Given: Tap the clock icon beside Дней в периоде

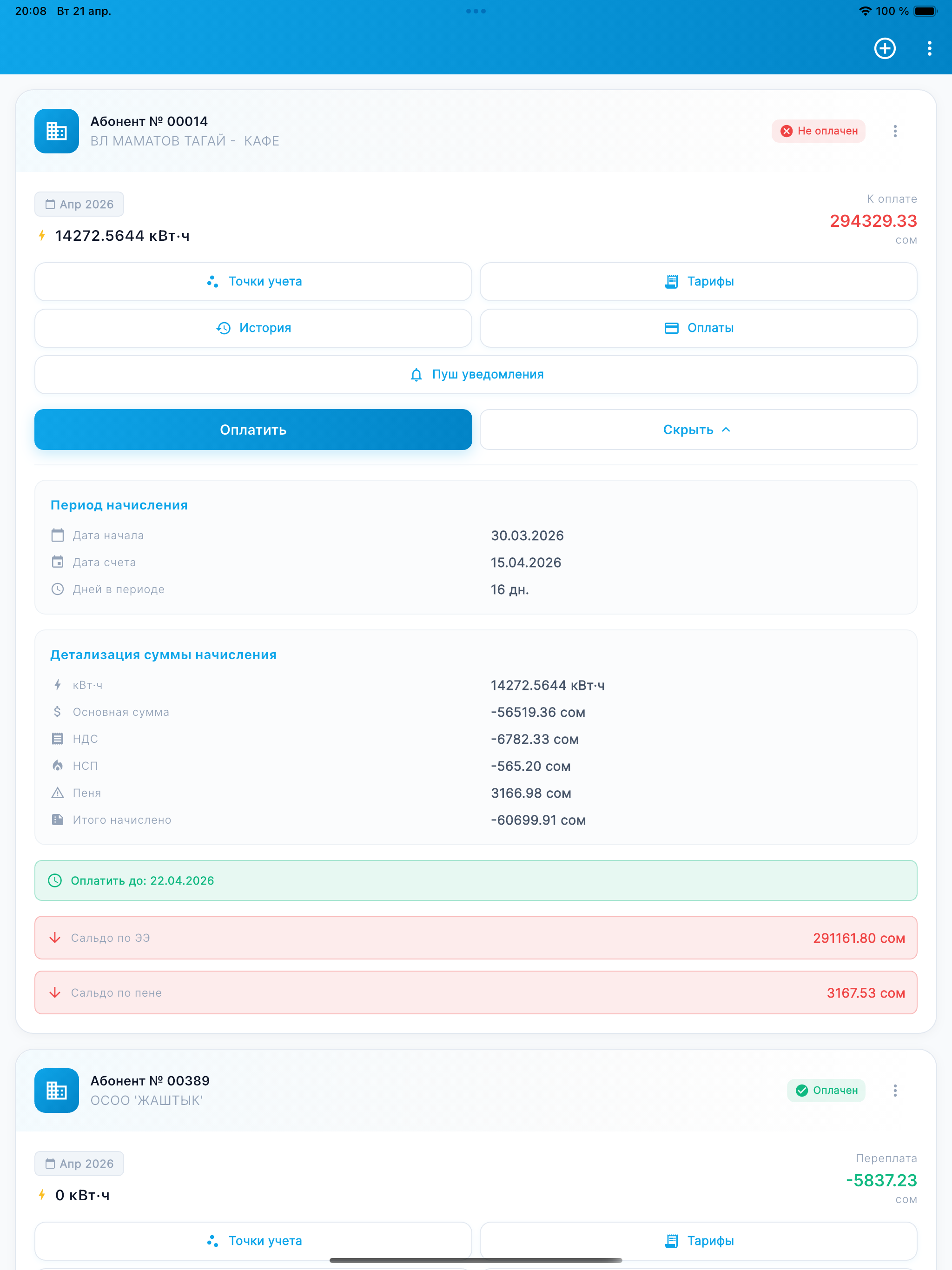Looking at the screenshot, I should (x=58, y=589).
